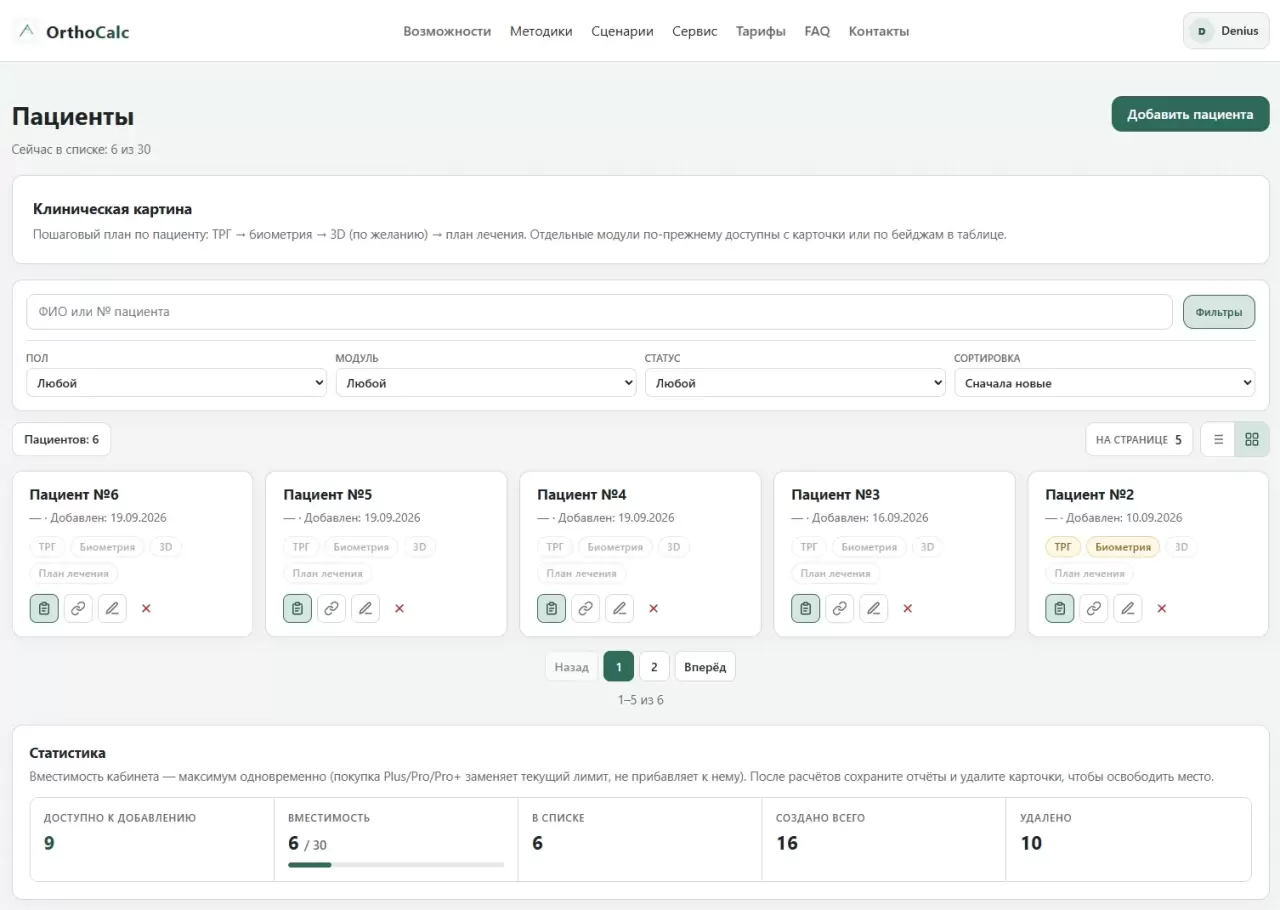Go to pagination page 2
1280x910 pixels.
click(x=654, y=667)
